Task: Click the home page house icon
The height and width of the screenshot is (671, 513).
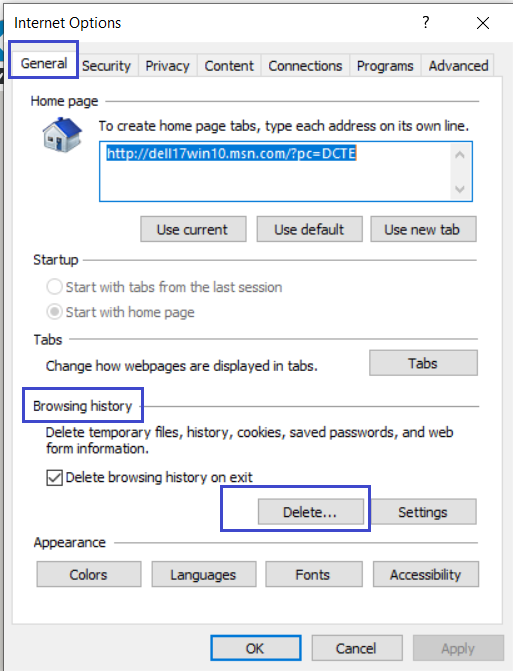Action: click(62, 135)
